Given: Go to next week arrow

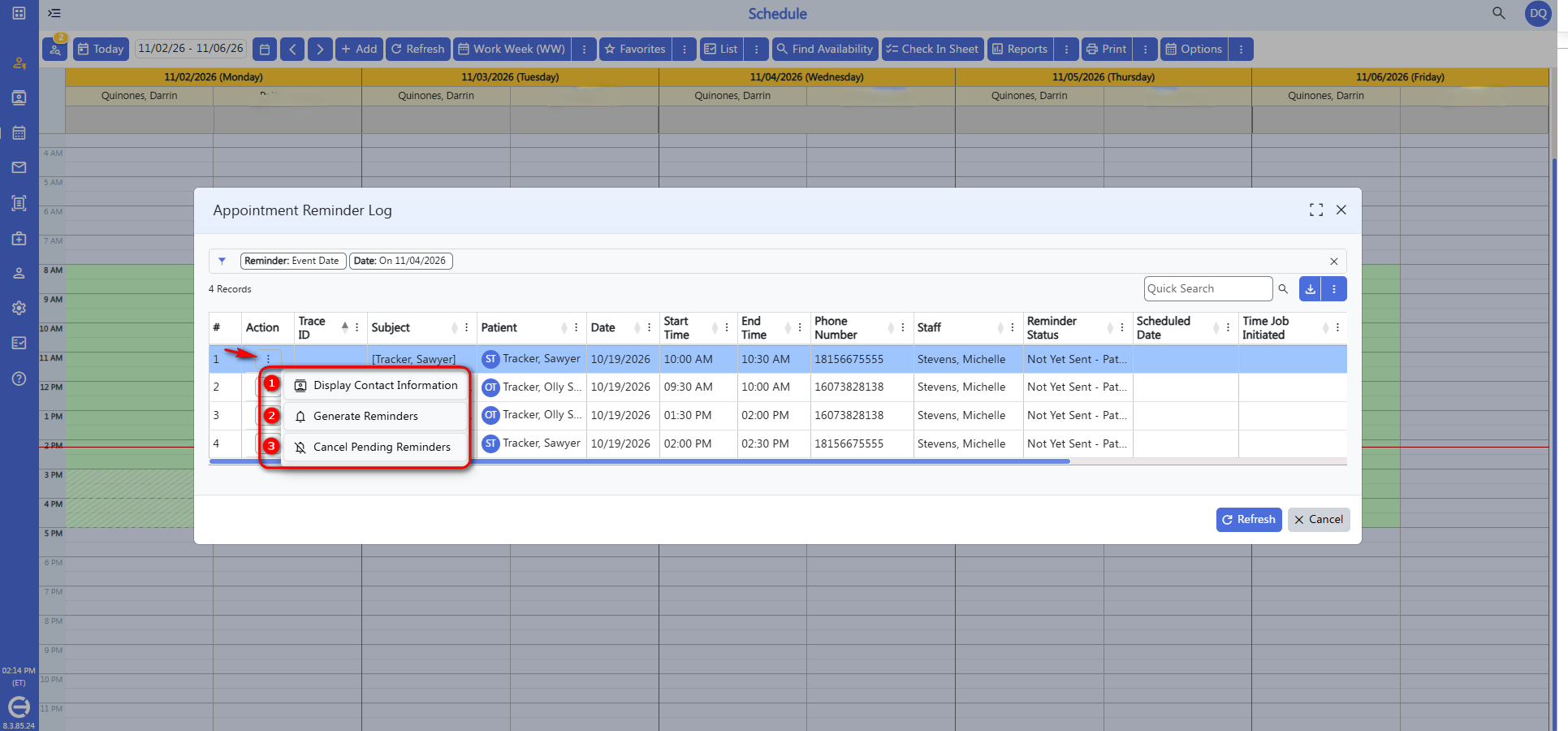Looking at the screenshot, I should 320,50.
